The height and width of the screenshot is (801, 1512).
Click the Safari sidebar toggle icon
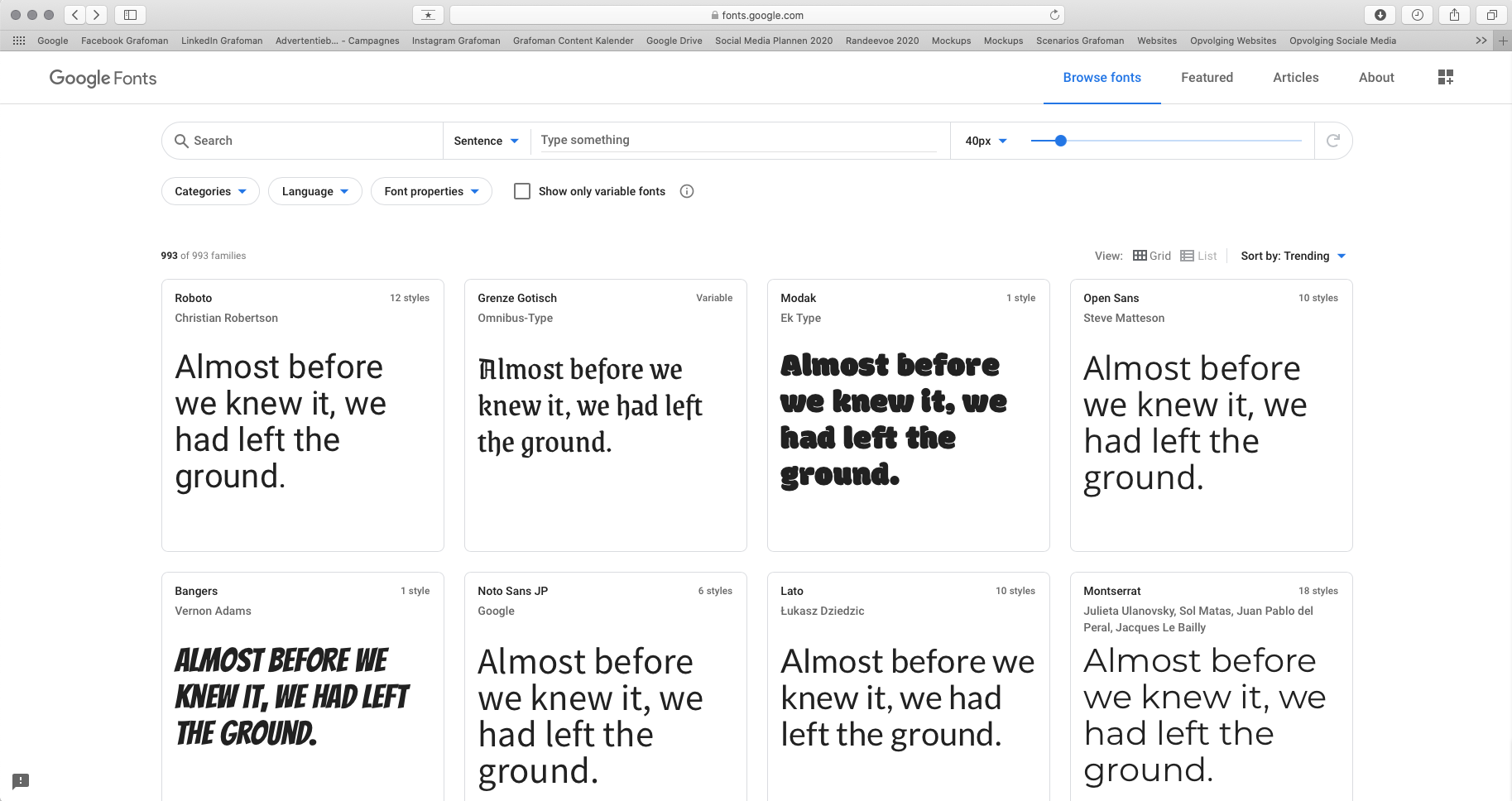[x=130, y=15]
